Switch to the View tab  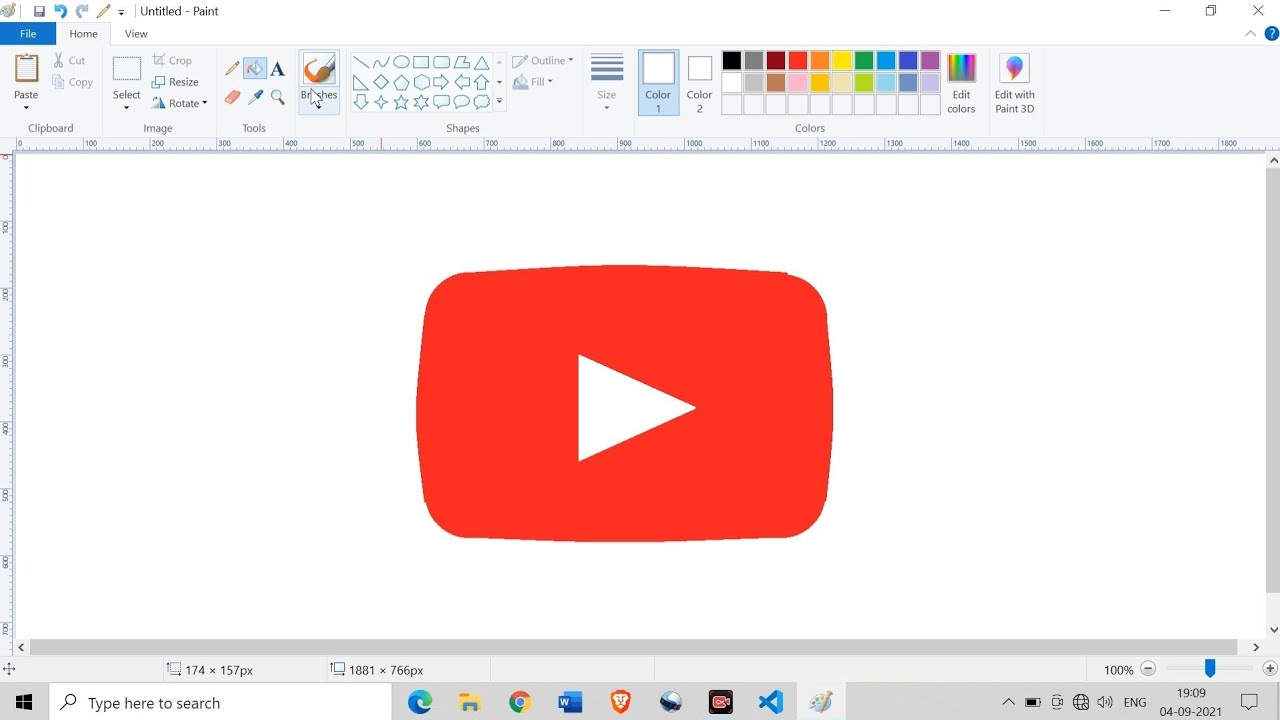pos(136,34)
